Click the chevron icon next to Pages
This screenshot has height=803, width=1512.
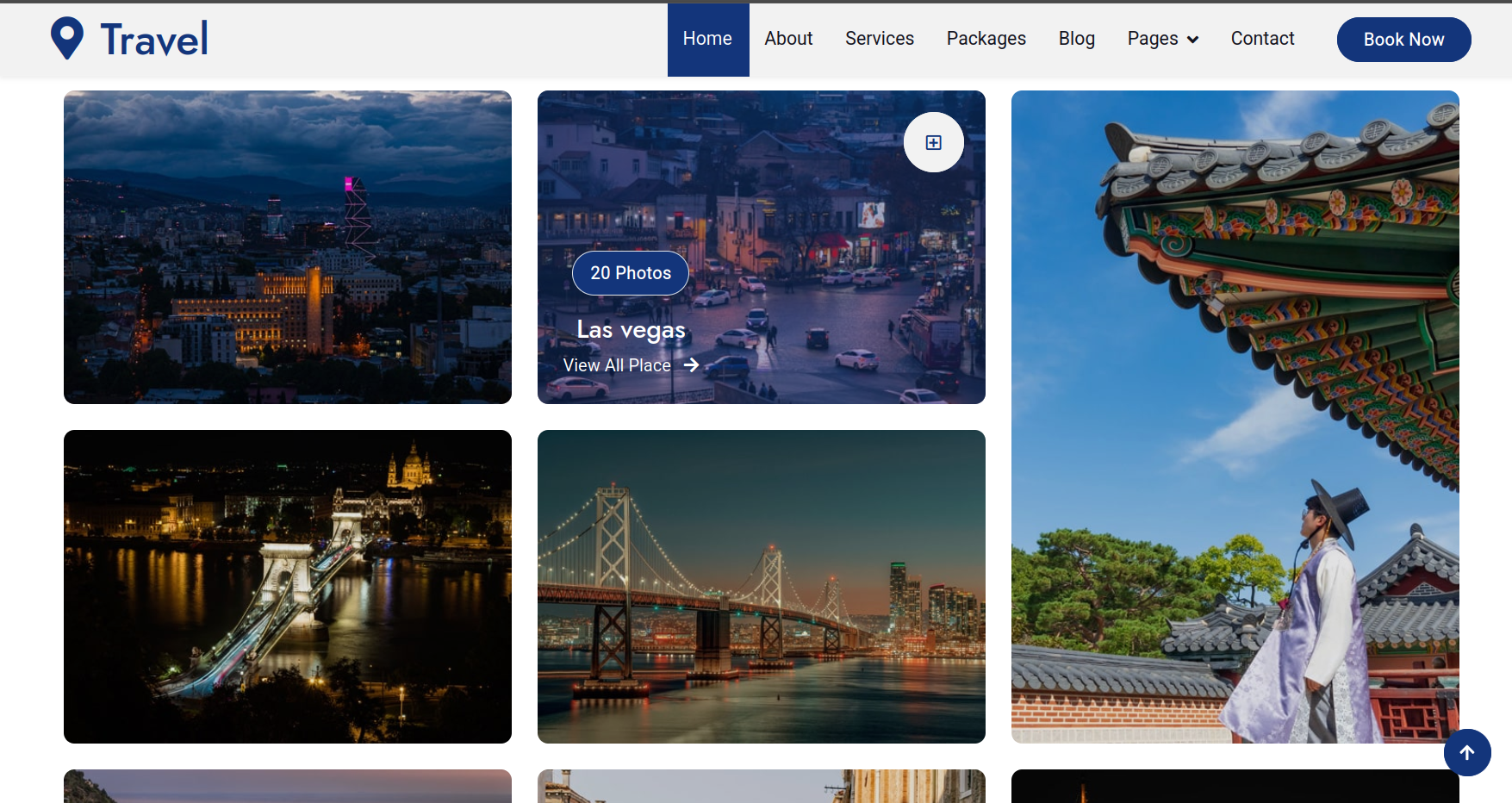1192,39
